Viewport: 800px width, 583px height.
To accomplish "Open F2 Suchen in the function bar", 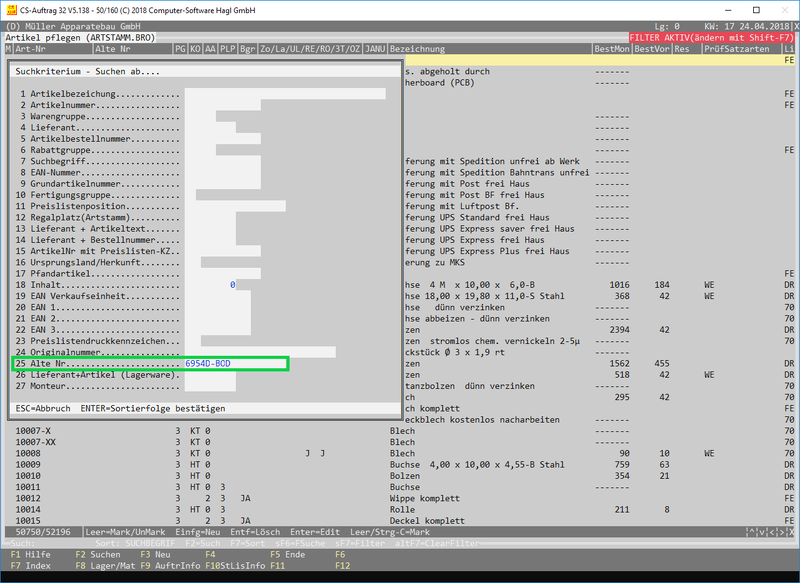I will pyautogui.click(x=98, y=553).
